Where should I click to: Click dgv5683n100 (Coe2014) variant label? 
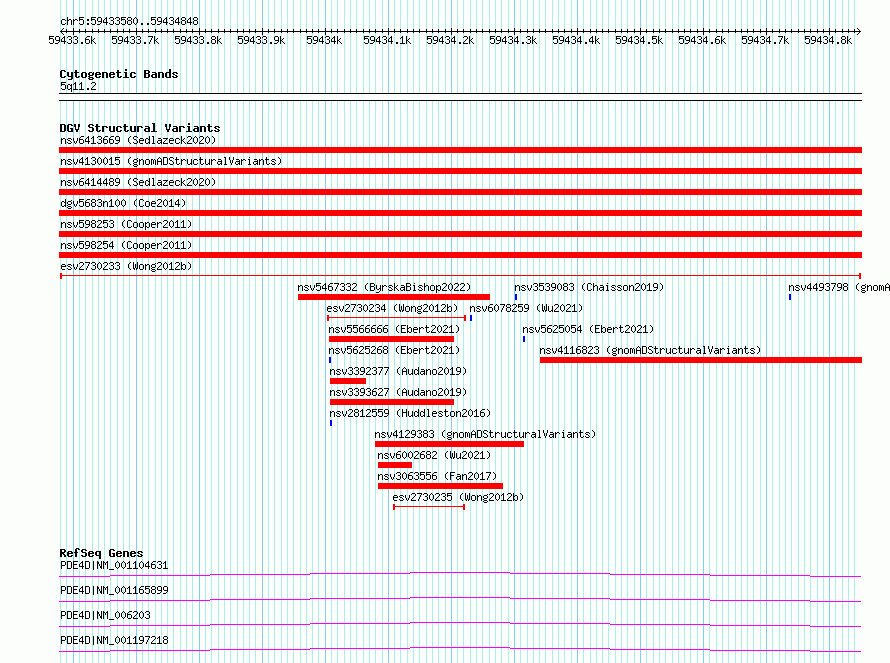123,203
